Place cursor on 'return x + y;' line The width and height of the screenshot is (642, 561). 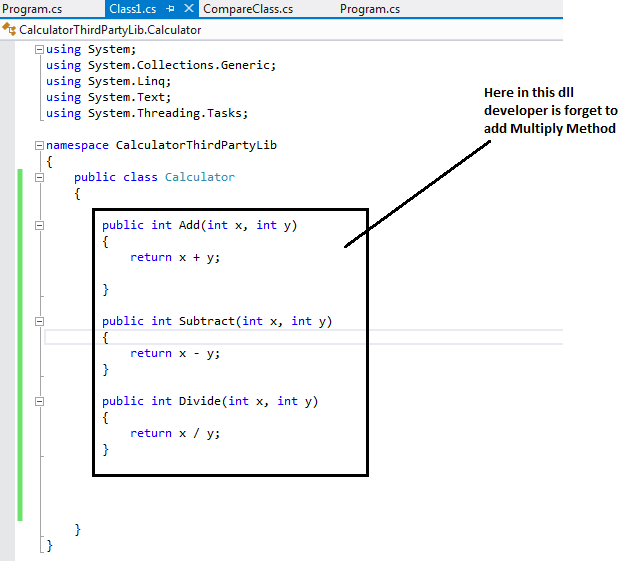coord(175,257)
